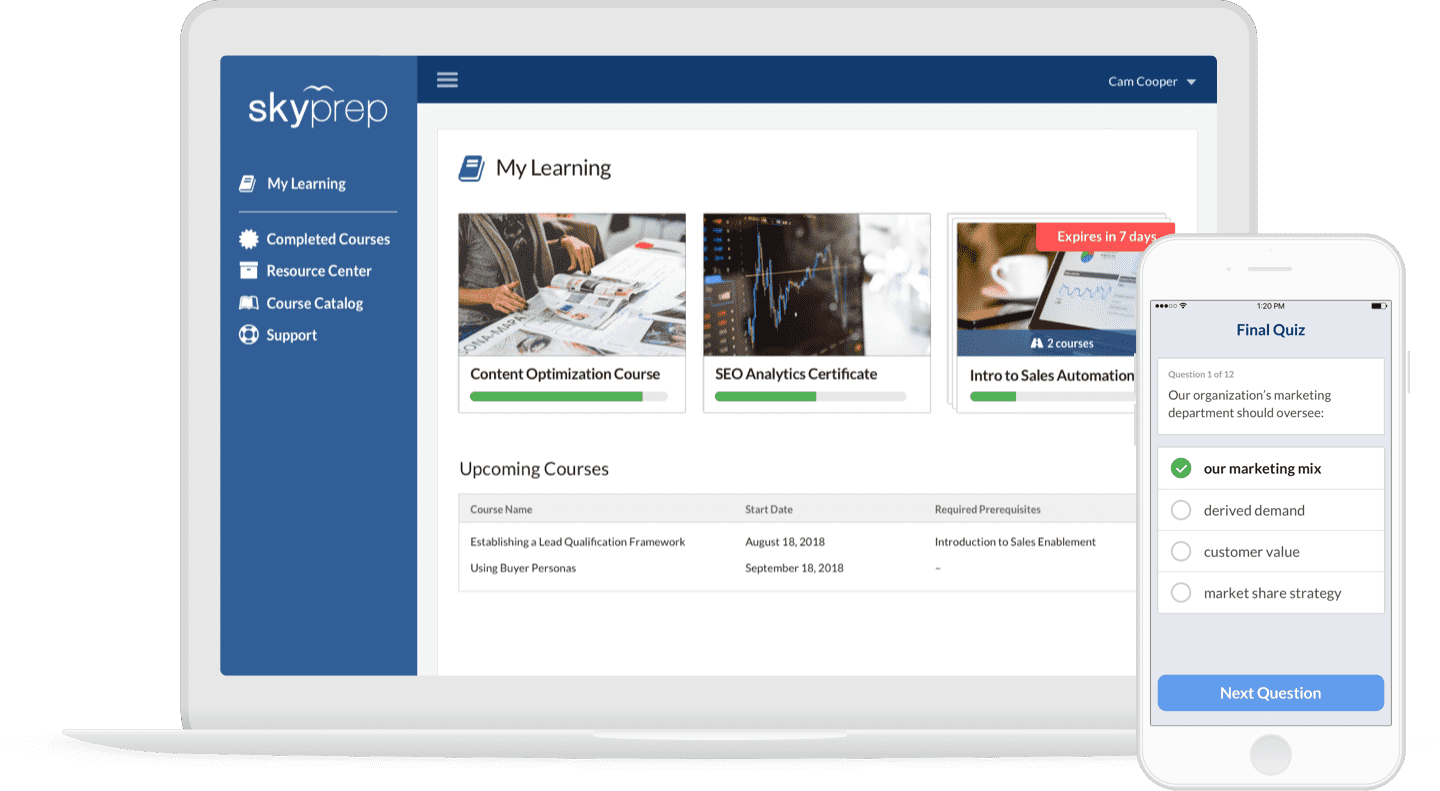Open the hamburger menu icon
The image size is (1440, 791).
coord(447,80)
